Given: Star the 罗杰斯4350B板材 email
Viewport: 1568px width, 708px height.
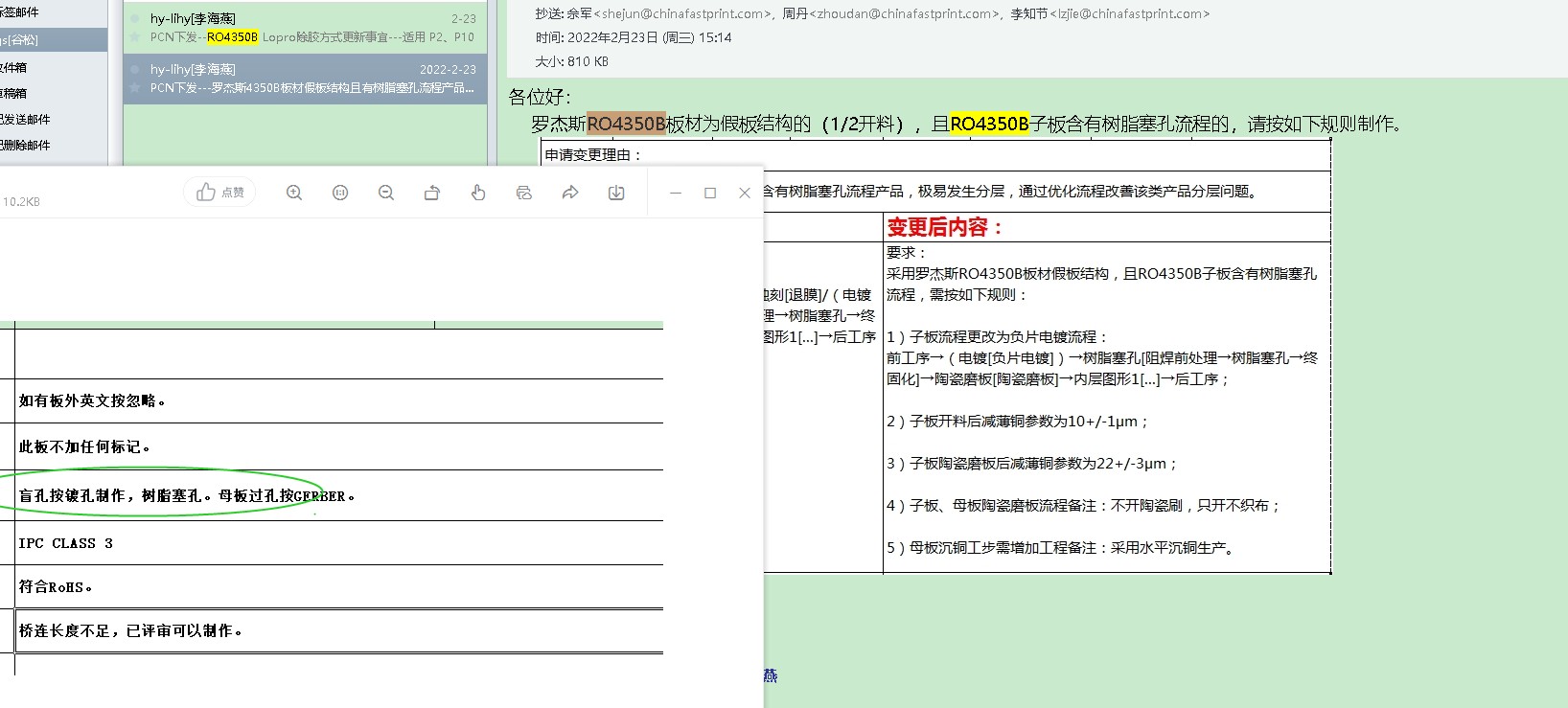Looking at the screenshot, I should pos(135,88).
